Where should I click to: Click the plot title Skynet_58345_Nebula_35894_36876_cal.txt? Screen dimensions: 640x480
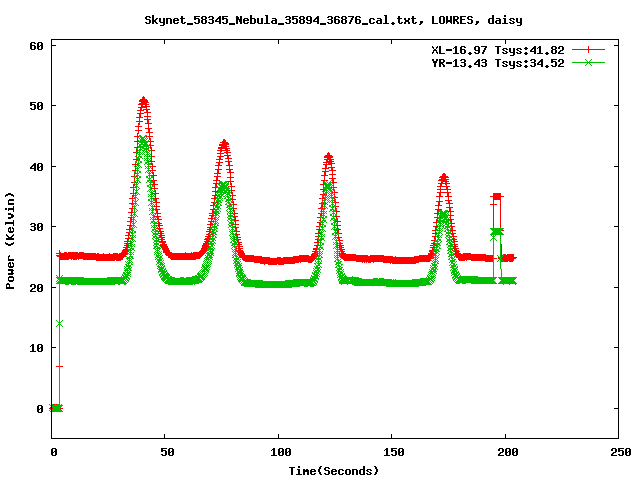(x=333, y=20)
